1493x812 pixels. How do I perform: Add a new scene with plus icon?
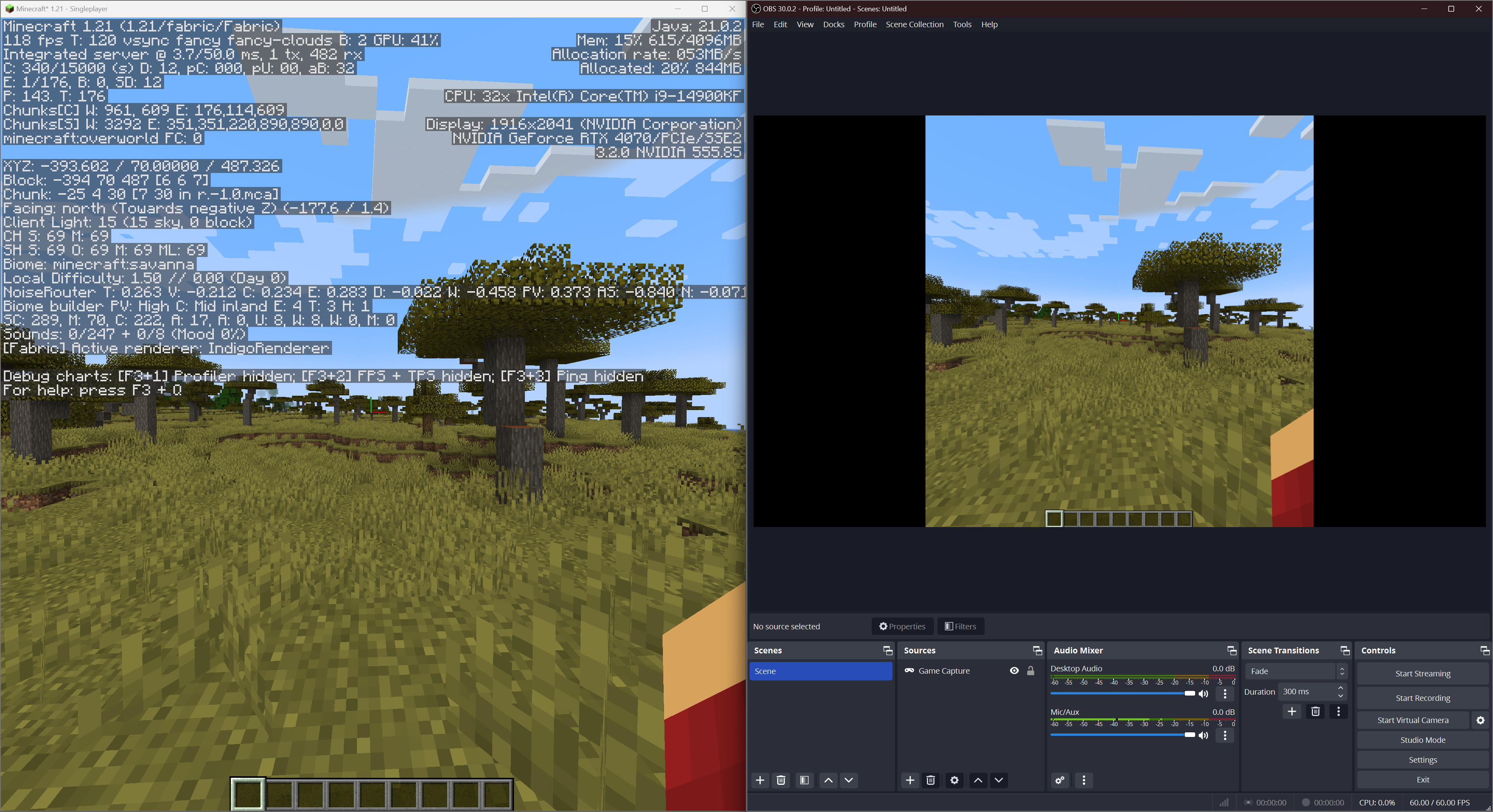pyautogui.click(x=760, y=780)
